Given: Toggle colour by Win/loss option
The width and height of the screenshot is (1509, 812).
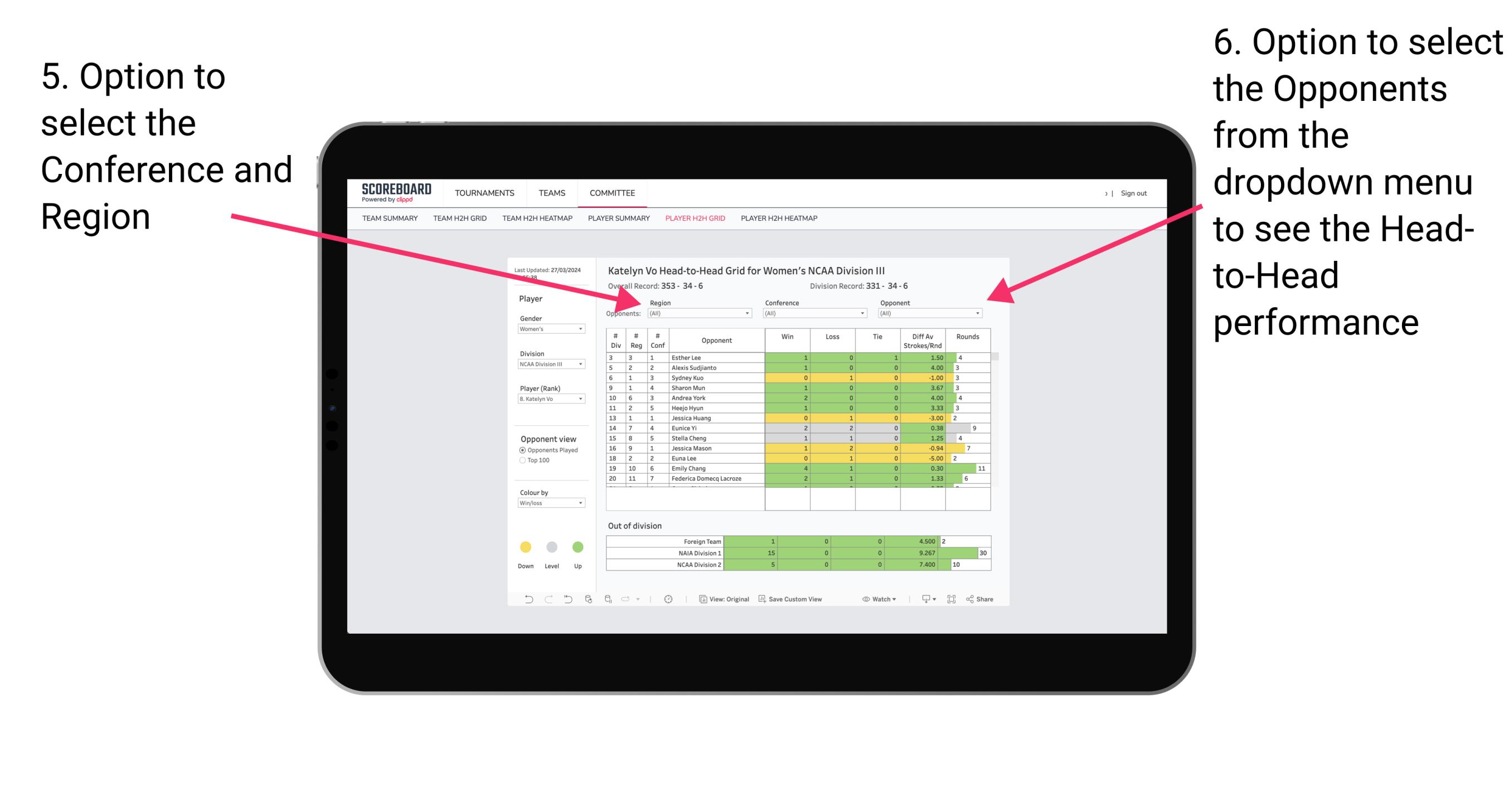Looking at the screenshot, I should click(x=549, y=506).
